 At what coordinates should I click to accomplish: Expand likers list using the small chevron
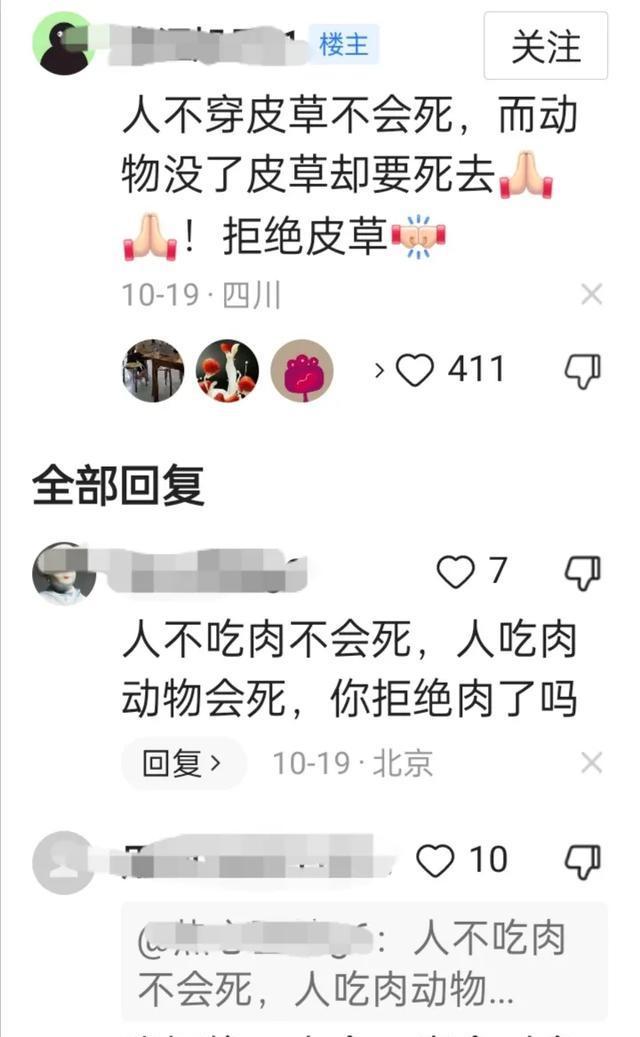(380, 370)
